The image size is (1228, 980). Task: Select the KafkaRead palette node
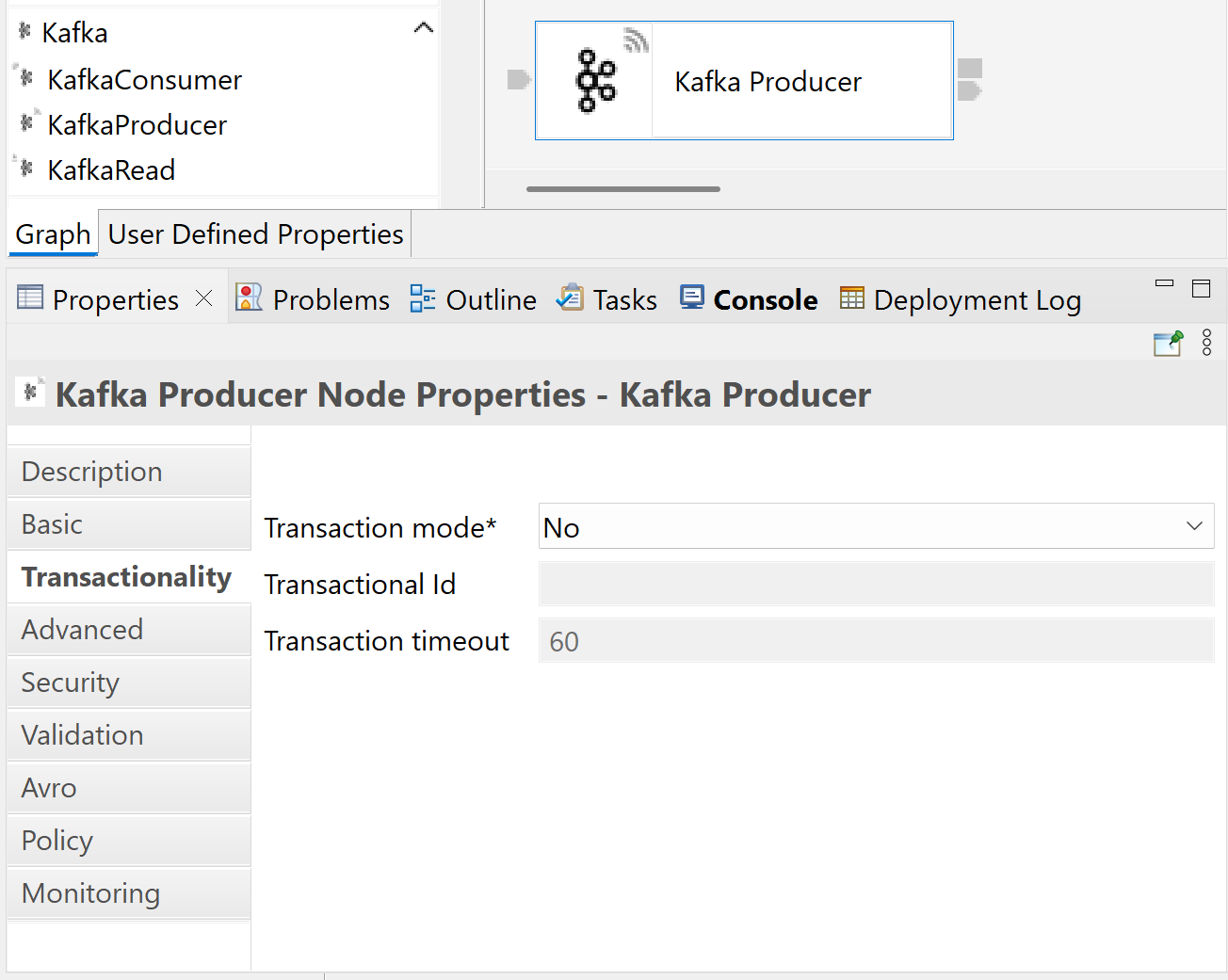point(110,170)
